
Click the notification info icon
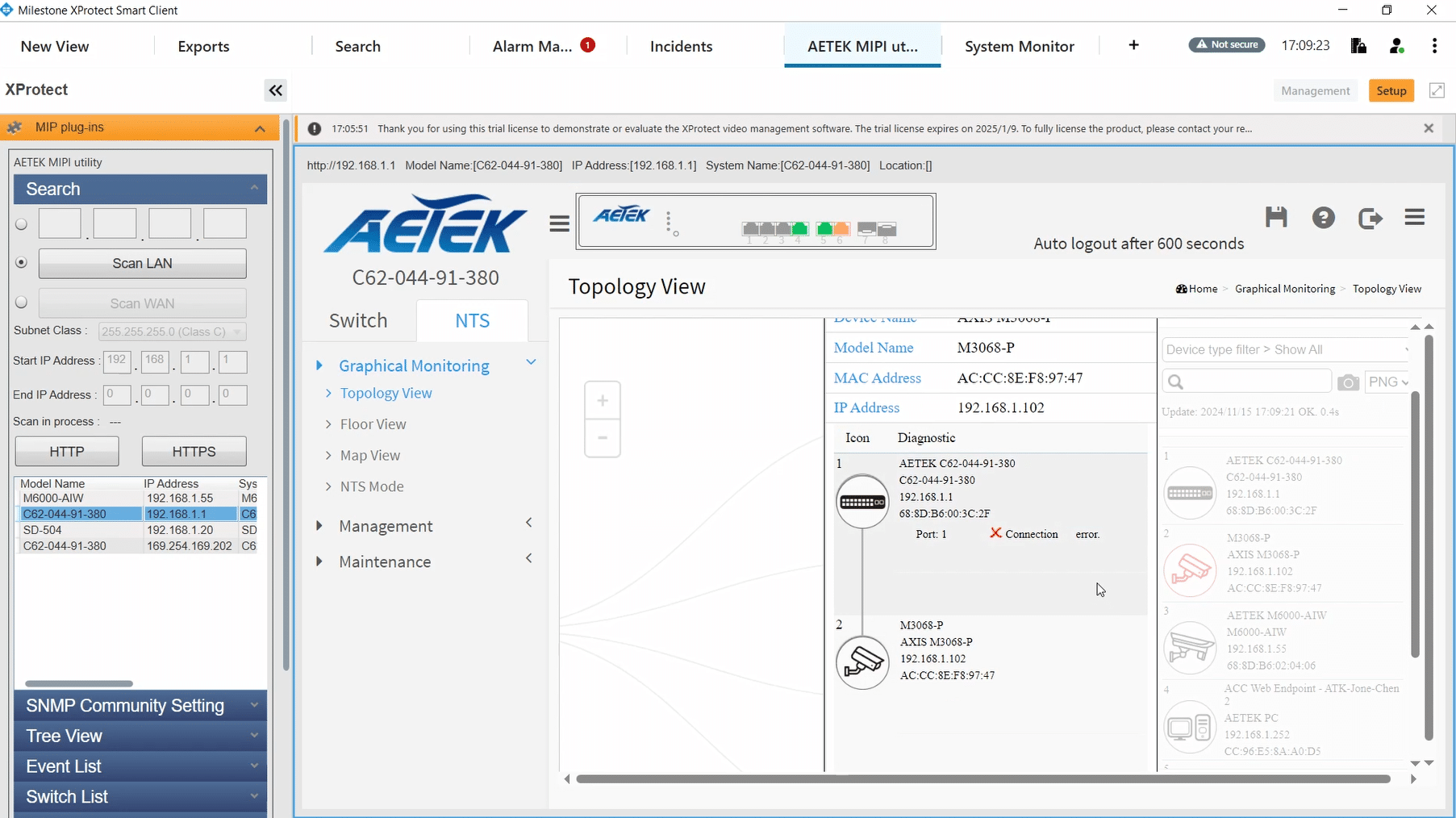click(x=315, y=129)
